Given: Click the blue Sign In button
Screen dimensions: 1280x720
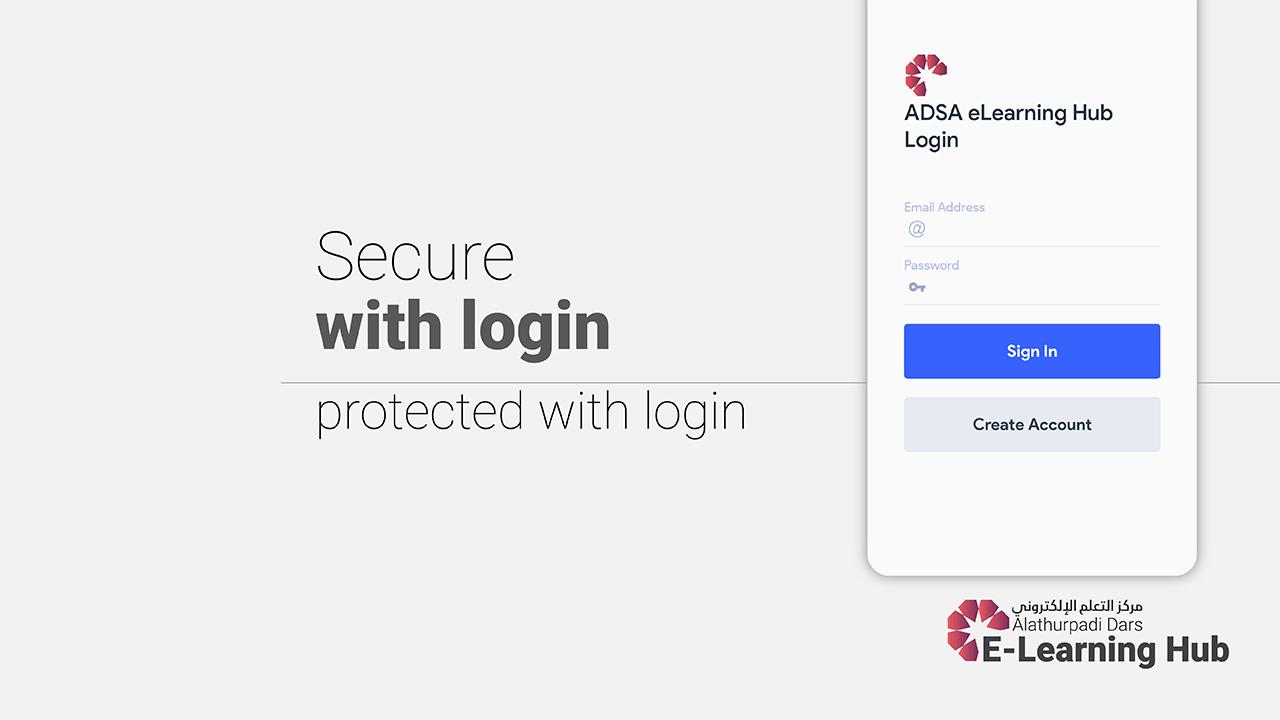Looking at the screenshot, I should (x=1032, y=351).
